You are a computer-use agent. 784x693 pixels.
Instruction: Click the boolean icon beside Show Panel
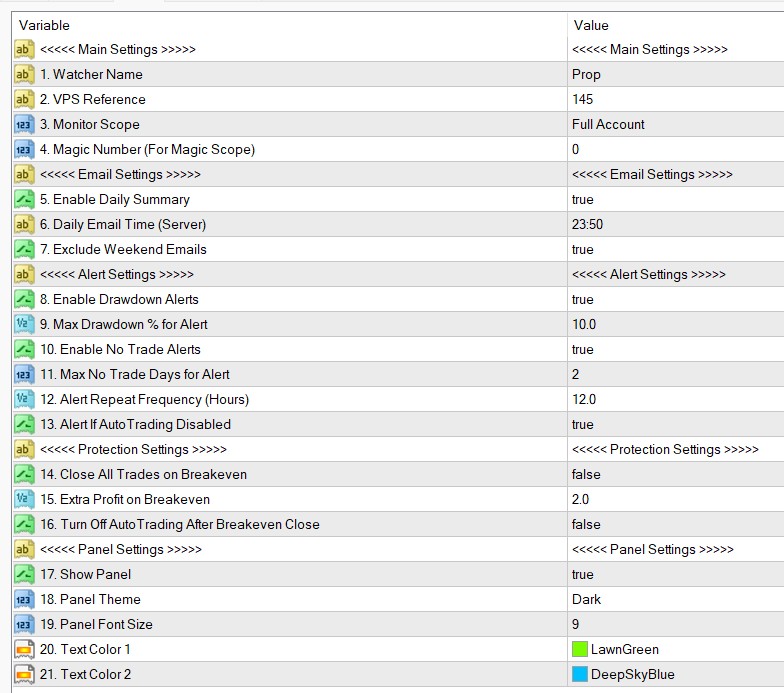coord(24,574)
